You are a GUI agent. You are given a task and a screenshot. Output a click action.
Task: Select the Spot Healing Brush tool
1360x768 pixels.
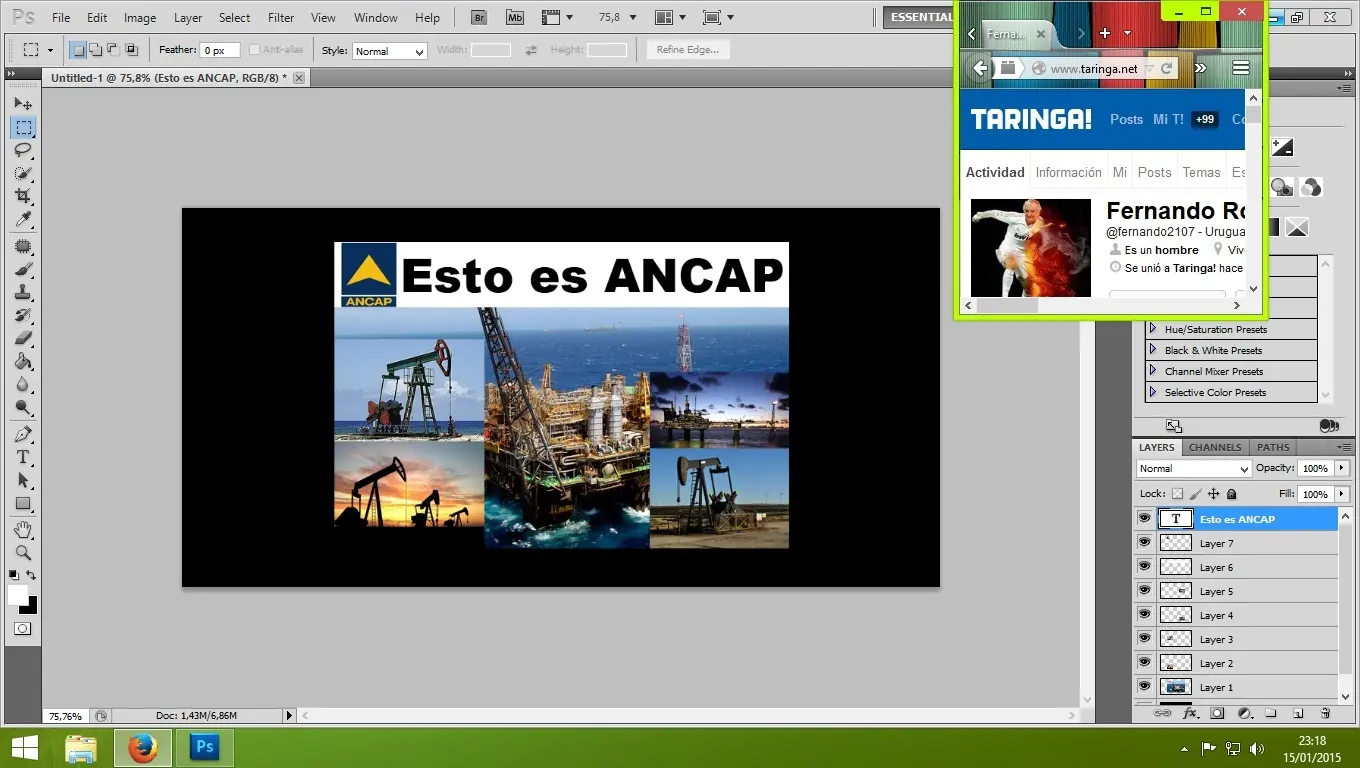[23, 246]
